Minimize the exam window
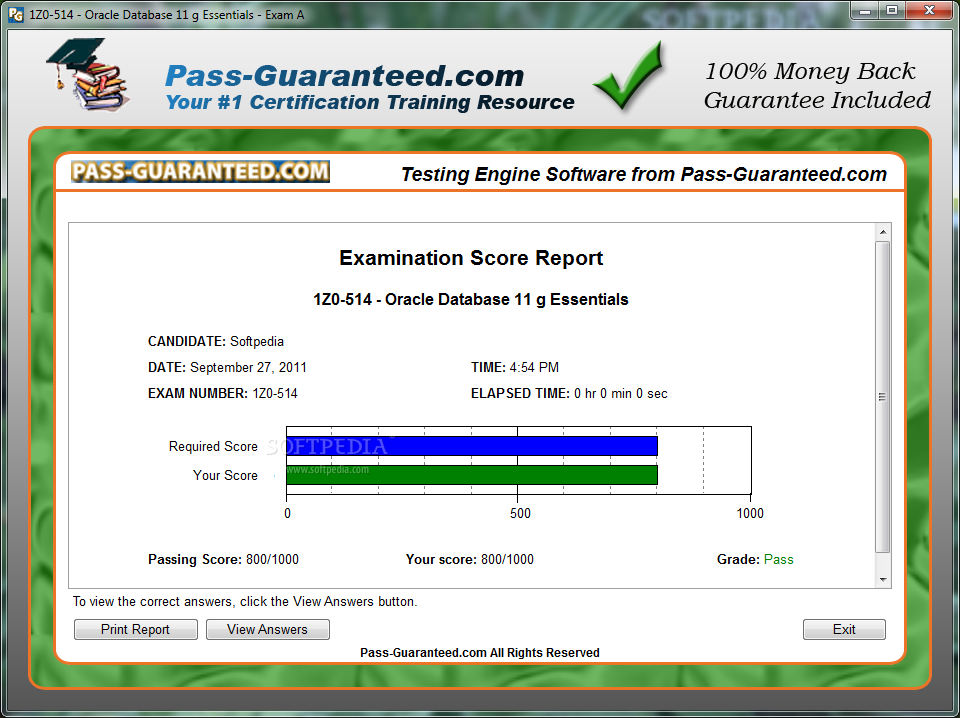960x718 pixels. 864,10
